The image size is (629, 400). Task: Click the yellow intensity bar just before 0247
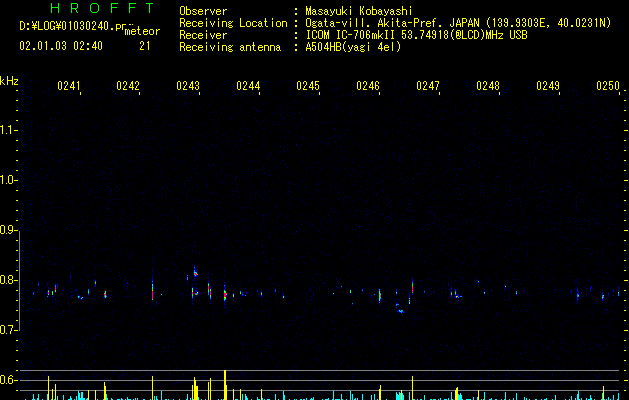tap(412, 388)
